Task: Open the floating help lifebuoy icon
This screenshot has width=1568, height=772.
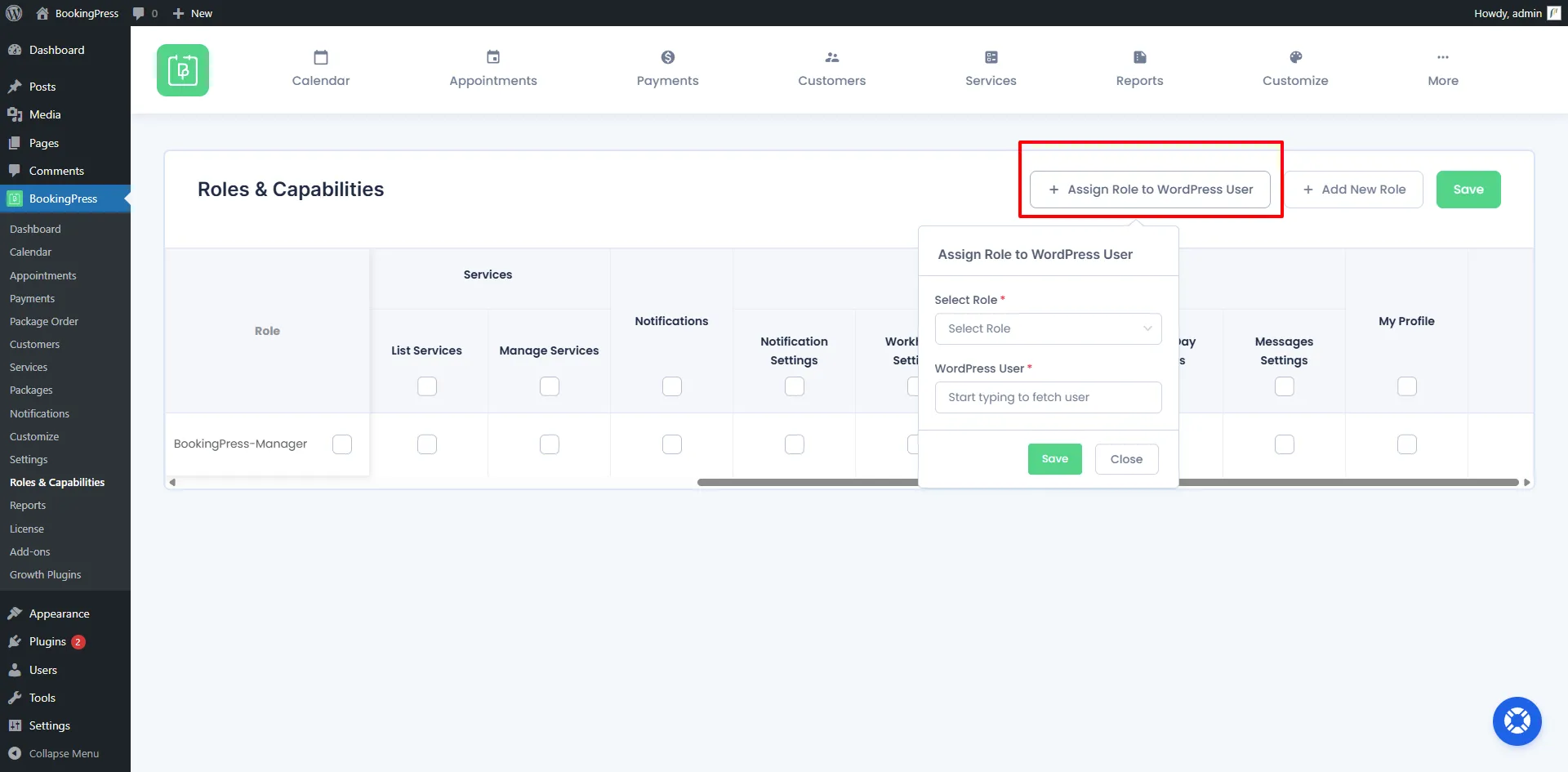Action: pyautogui.click(x=1517, y=721)
